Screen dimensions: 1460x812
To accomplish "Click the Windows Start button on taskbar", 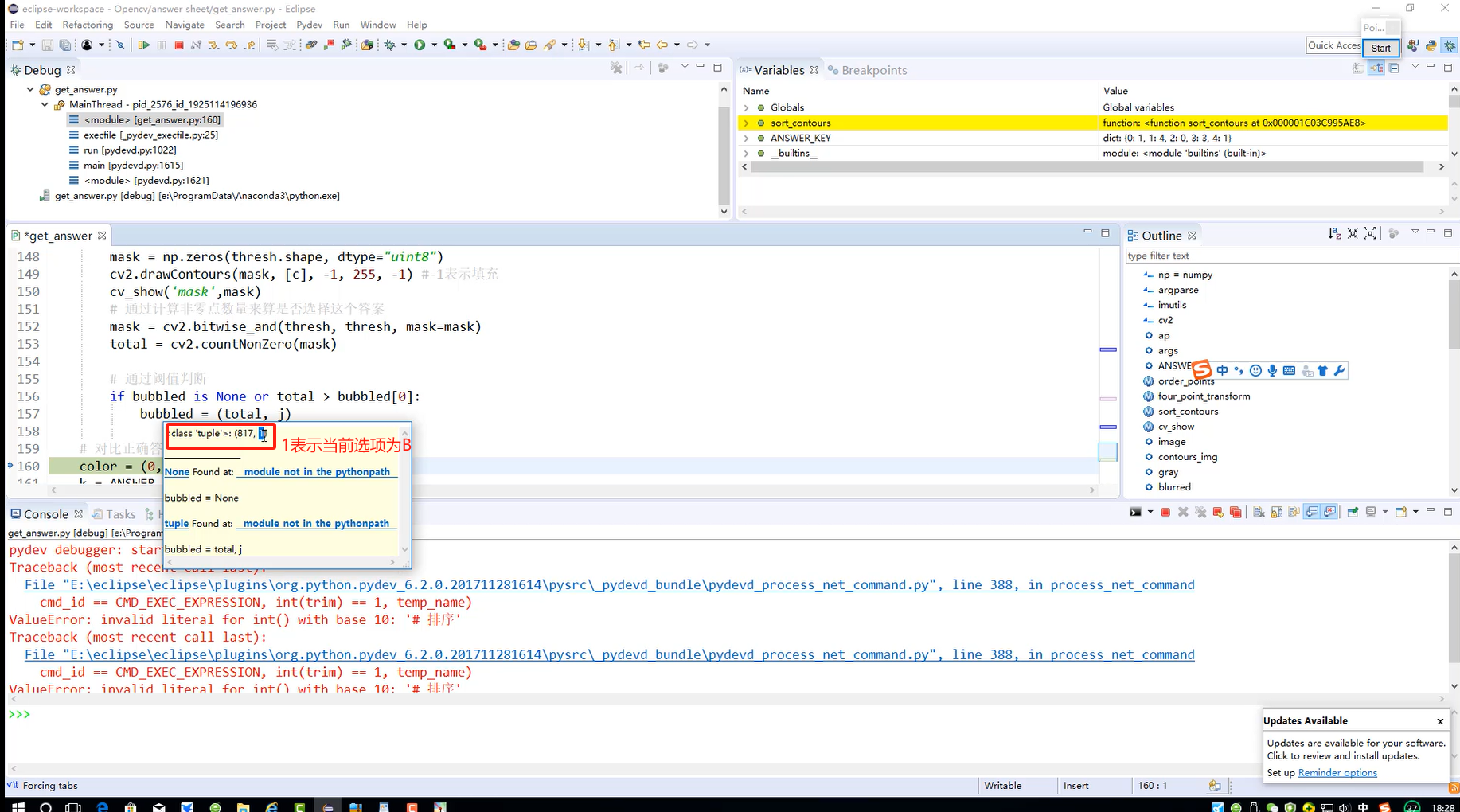I will click(x=18, y=806).
